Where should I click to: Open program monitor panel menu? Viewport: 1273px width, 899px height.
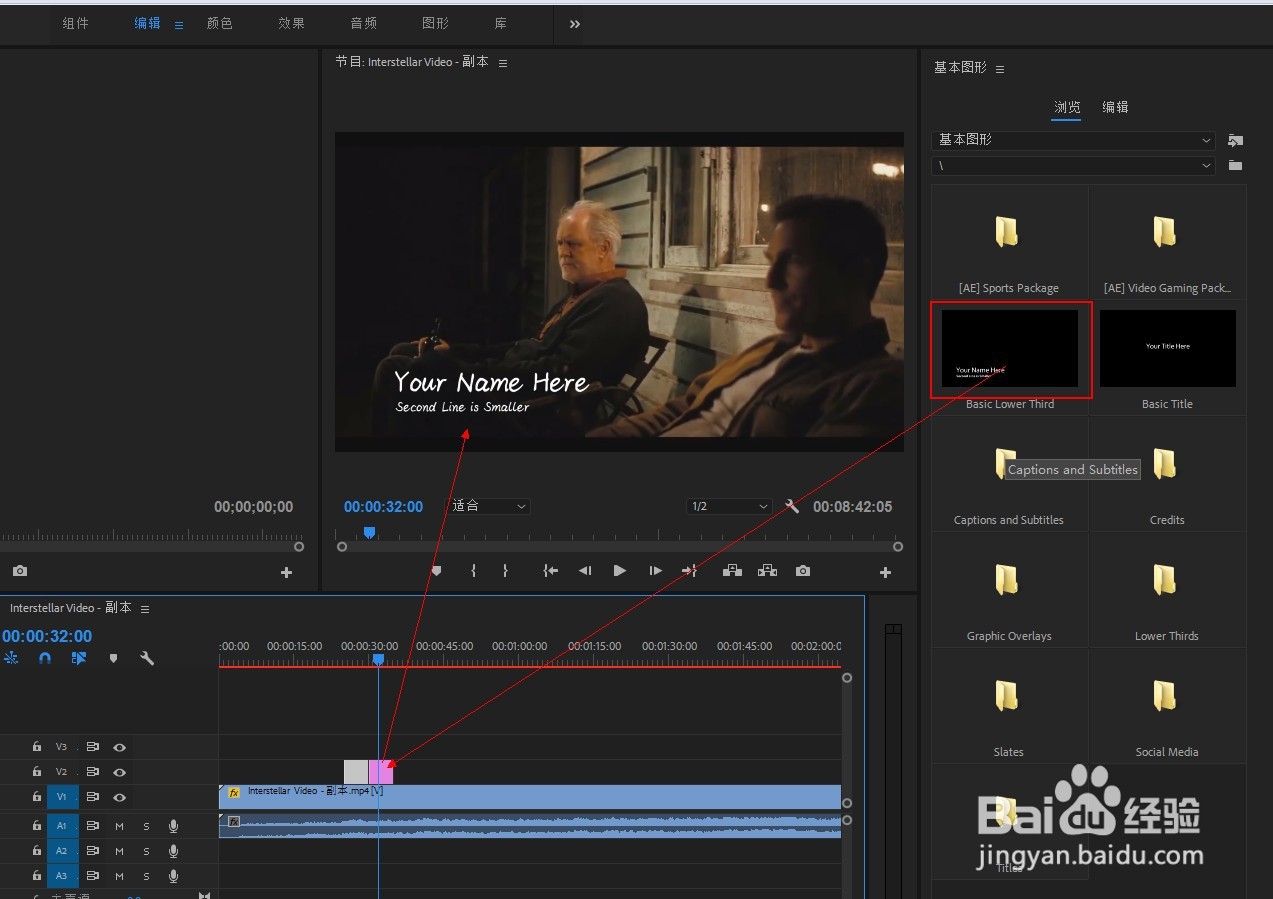point(503,63)
